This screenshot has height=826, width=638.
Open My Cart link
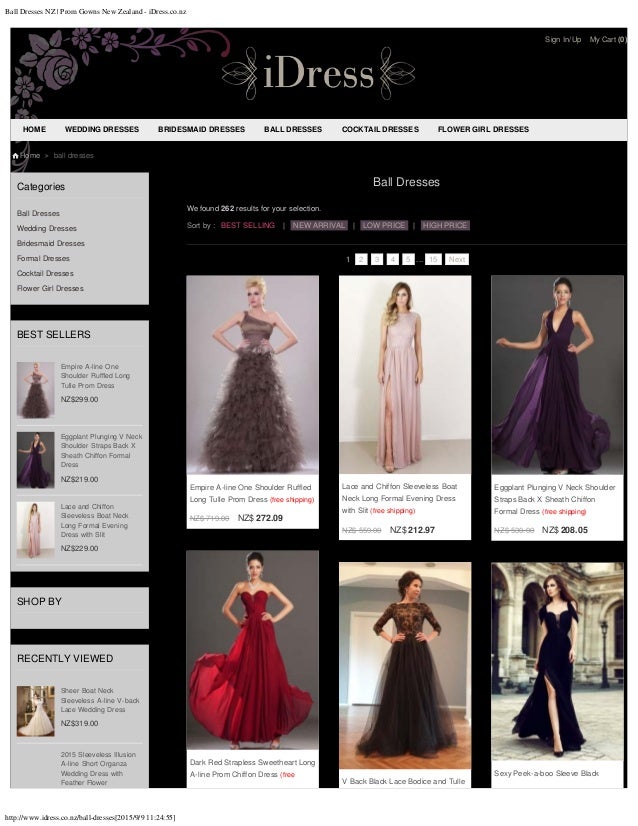(x=607, y=40)
